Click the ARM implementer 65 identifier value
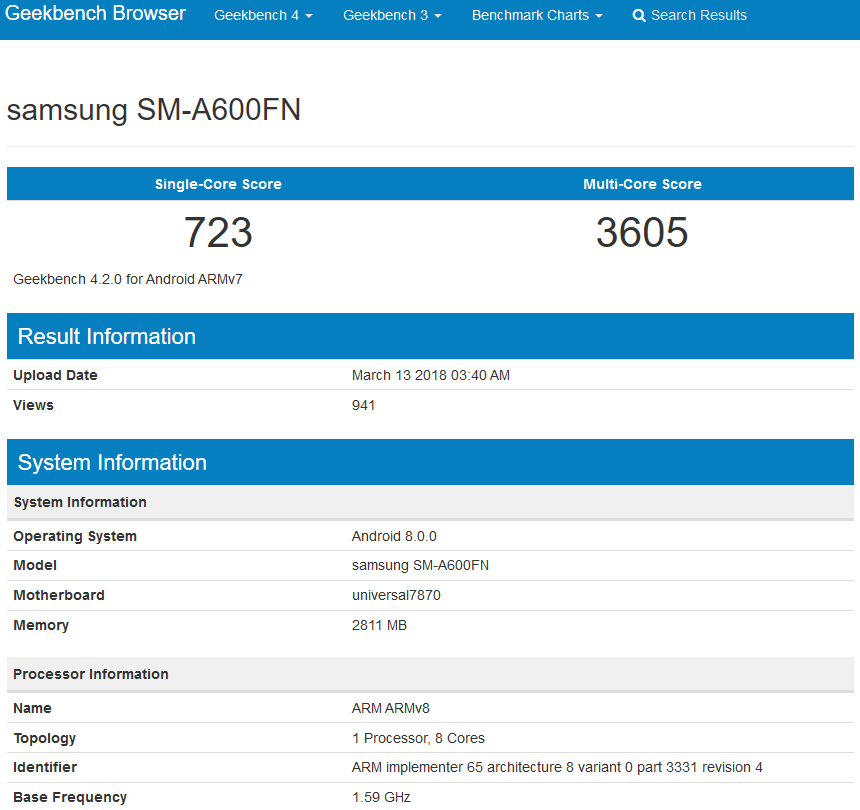Viewport: 860px width, 810px height. pos(557,767)
